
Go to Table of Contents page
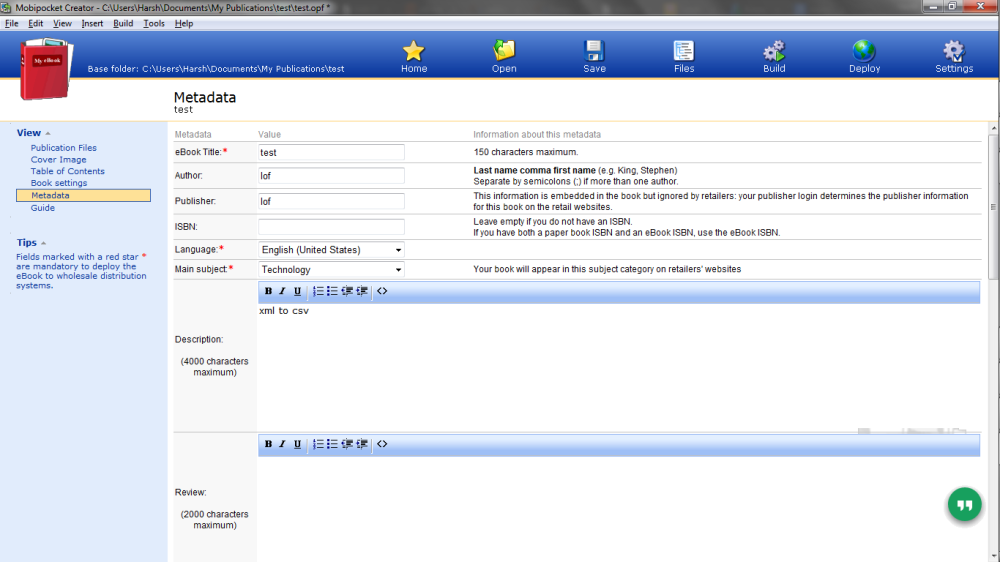(x=68, y=171)
